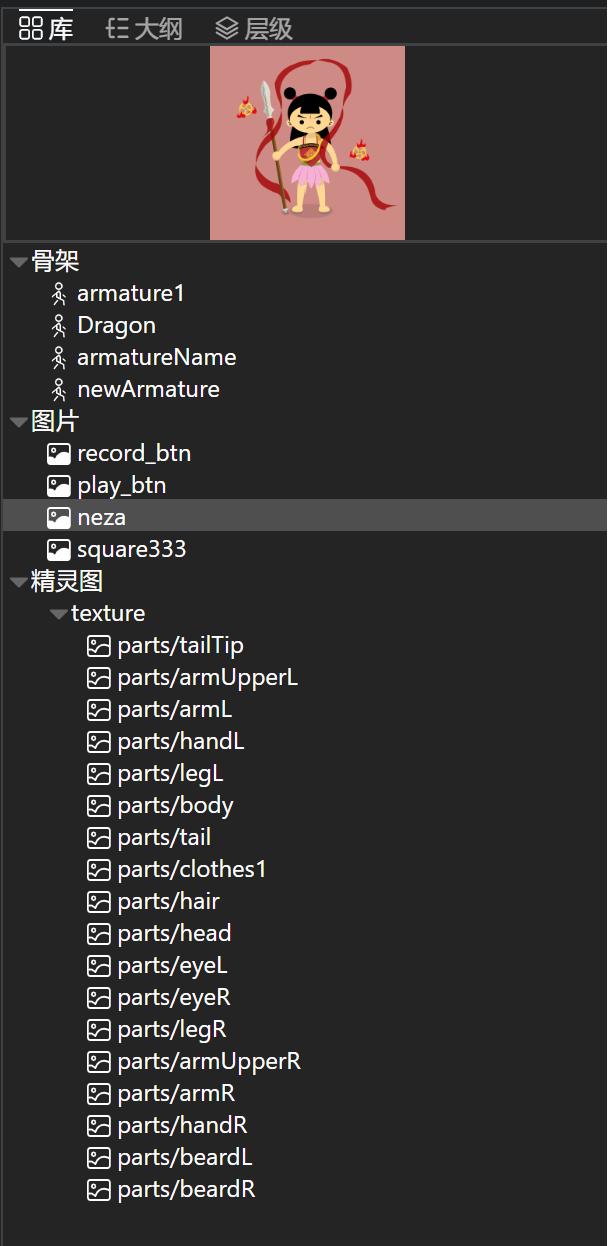This screenshot has width=608, height=1246.
Task: Collapse the 图片 section
Action: click(19, 423)
